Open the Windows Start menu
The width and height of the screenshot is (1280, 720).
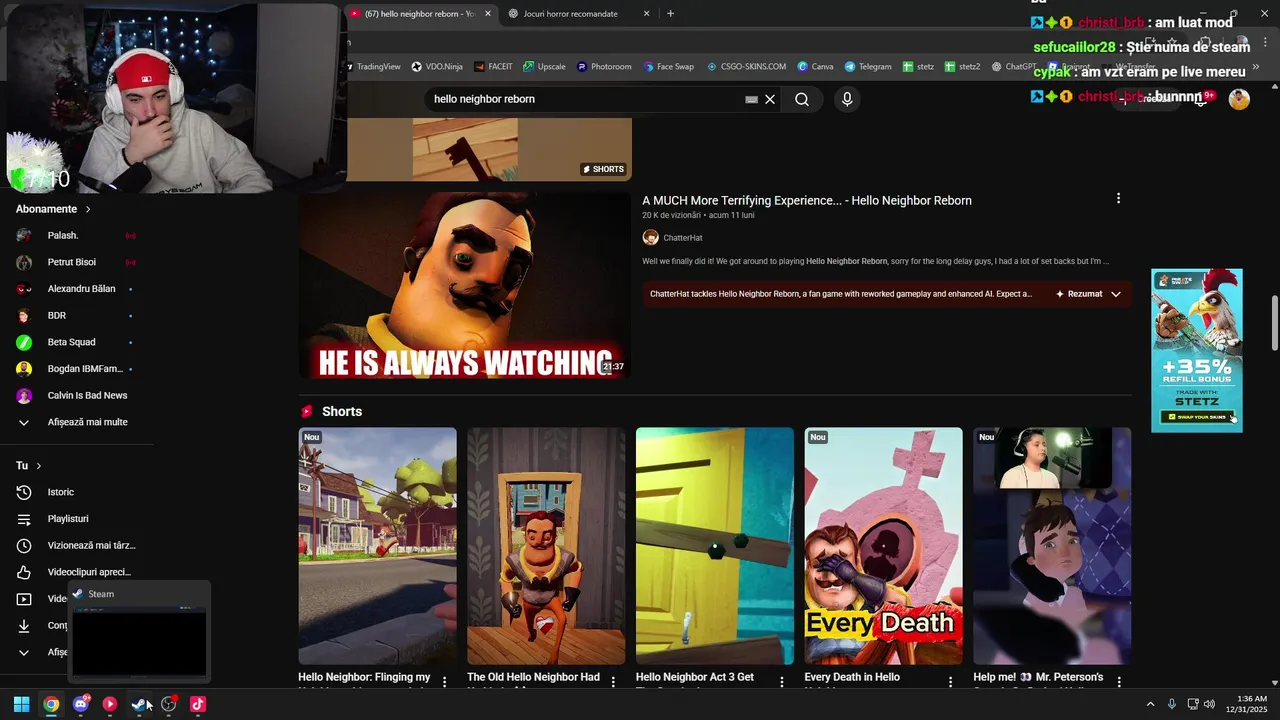[21, 704]
